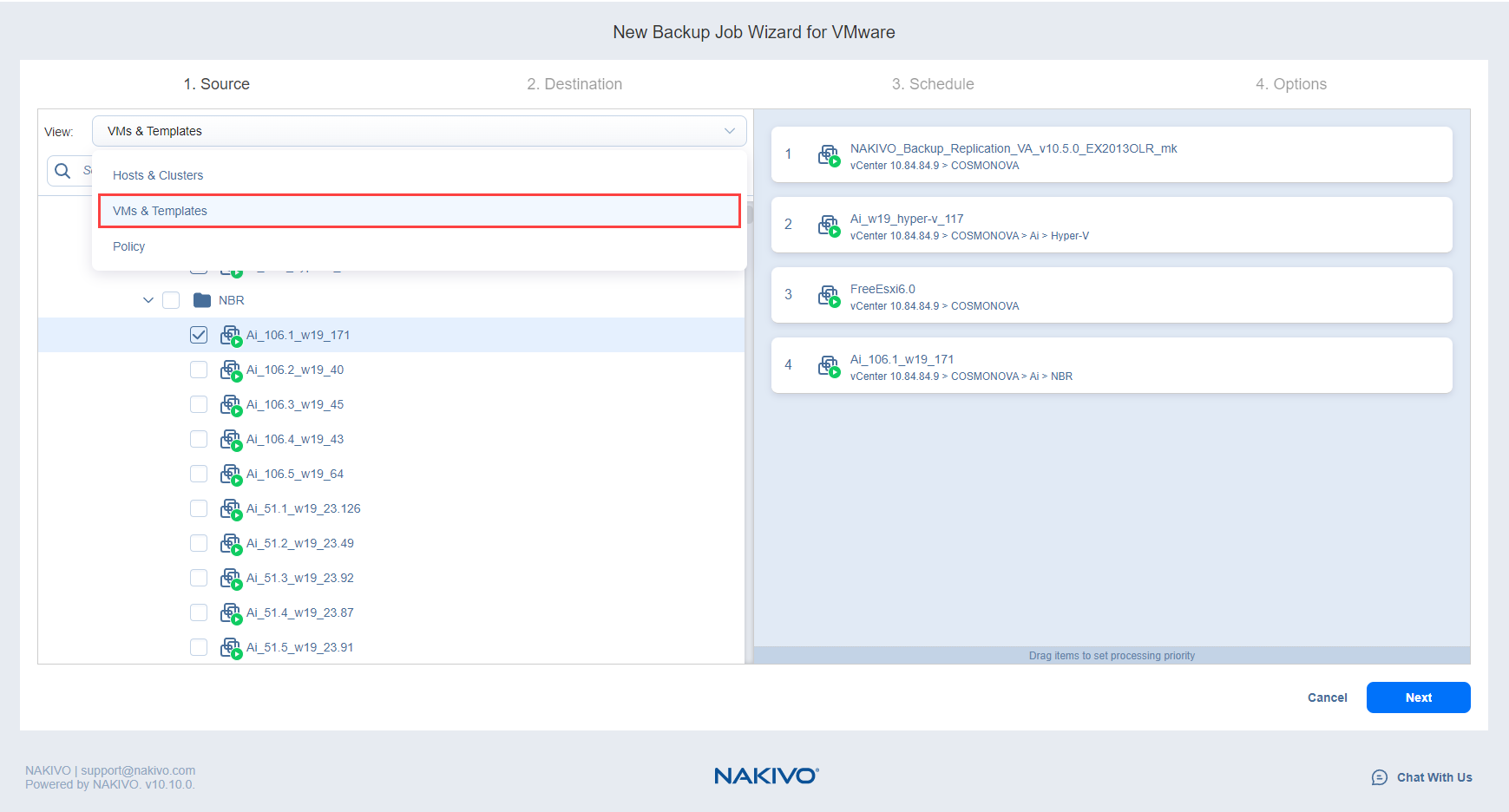The width and height of the screenshot is (1509, 812).
Task: Uncheck the Ai_106.1_w19_171 checkbox
Action: (x=199, y=335)
